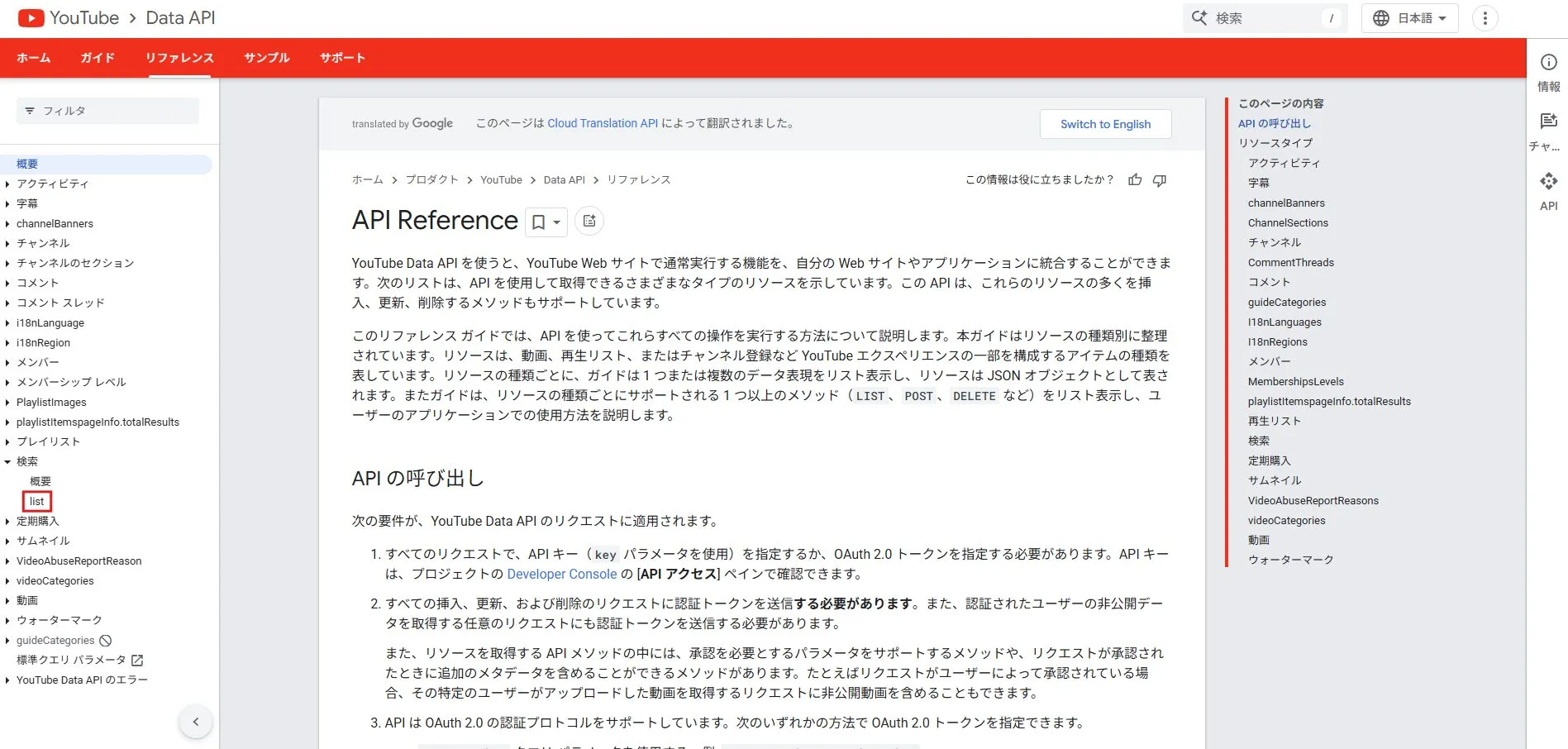Click the Switch to English button
Screen dimensions: 1568x749
1105,124
